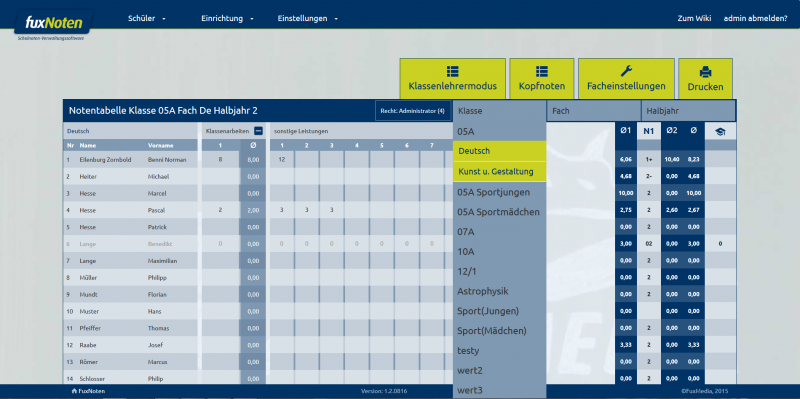800x399 pixels.
Task: Click Eilenburg Zornbold sonstige Leistung 12 cell
Action: point(282,160)
